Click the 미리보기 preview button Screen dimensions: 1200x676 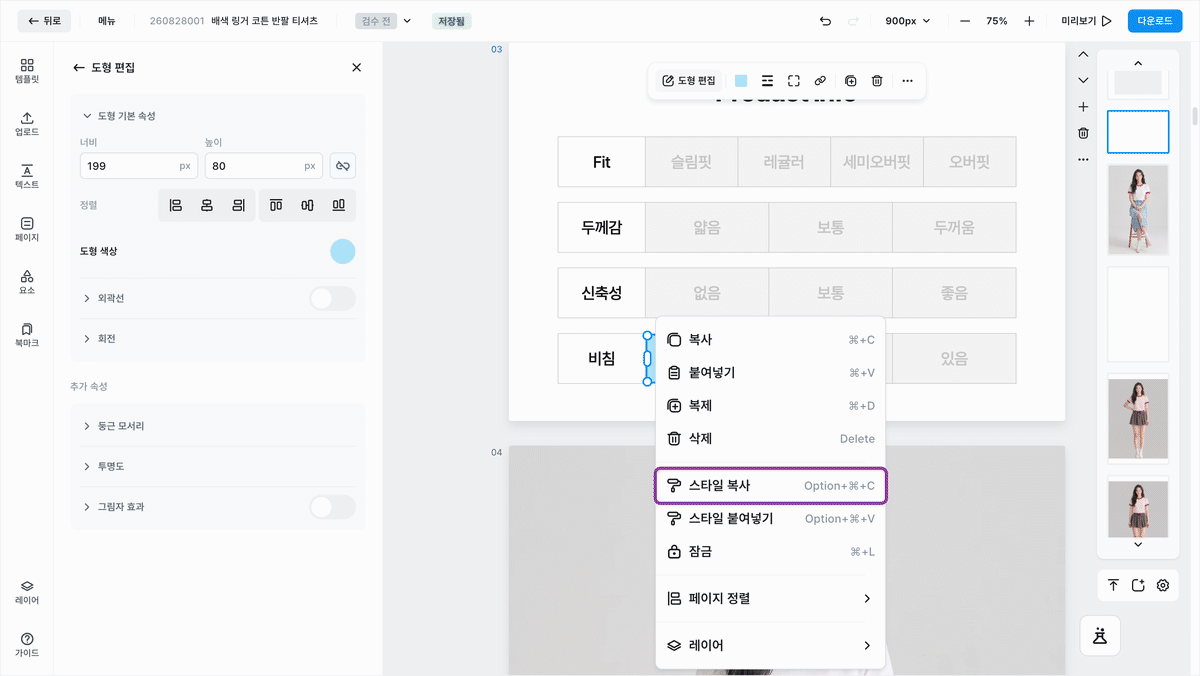coord(1086,21)
